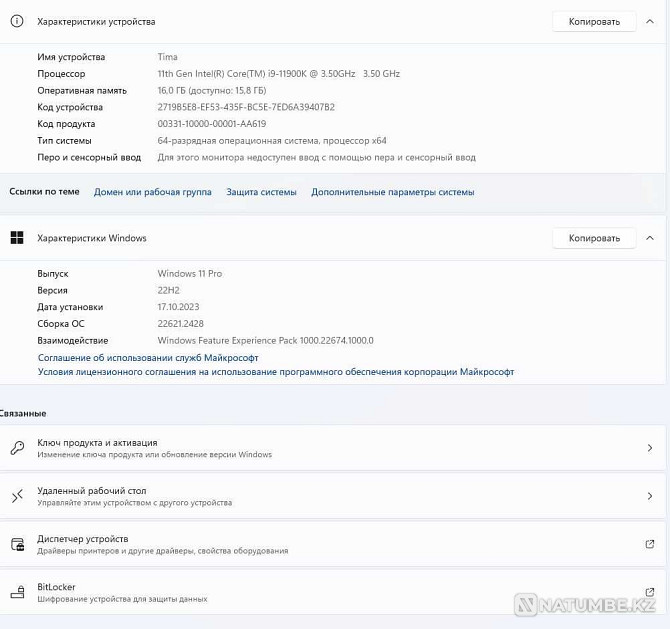Click the Ссылки по теме label
The height and width of the screenshot is (629, 670).
(x=44, y=191)
